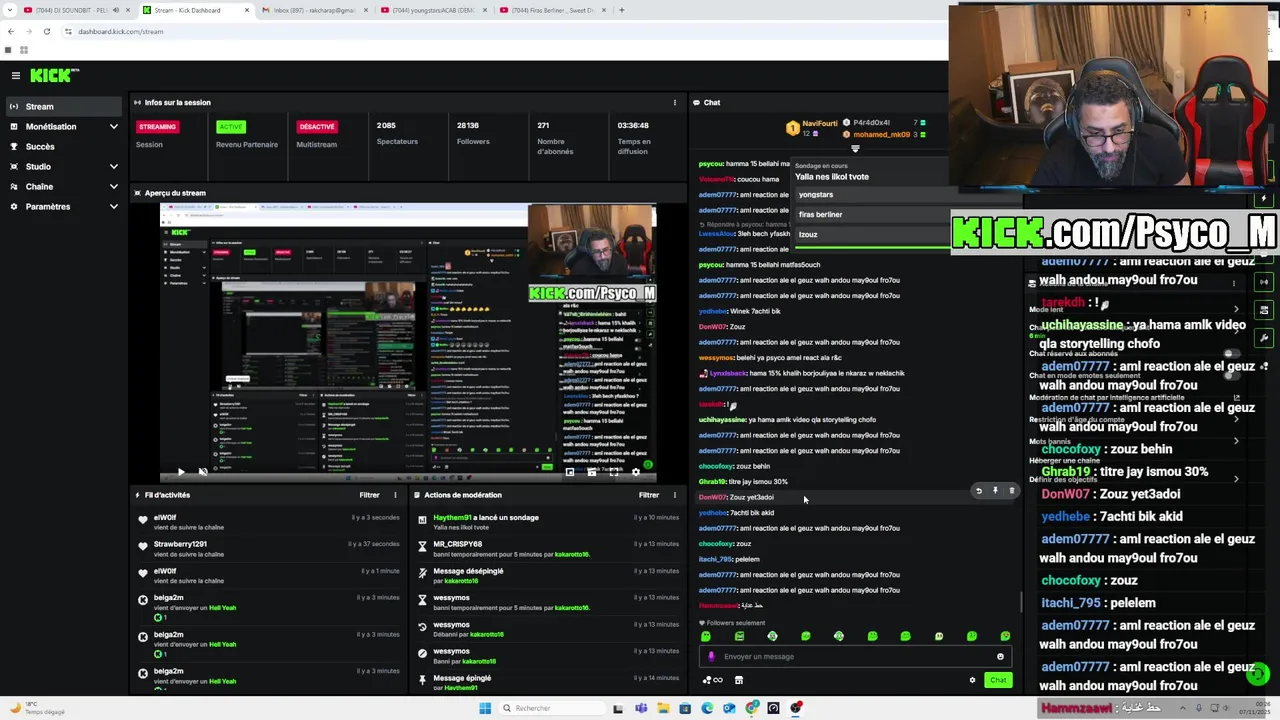1280x720 pixels.
Task: Select the first green emote under Followers seulement
Action: 706,636
